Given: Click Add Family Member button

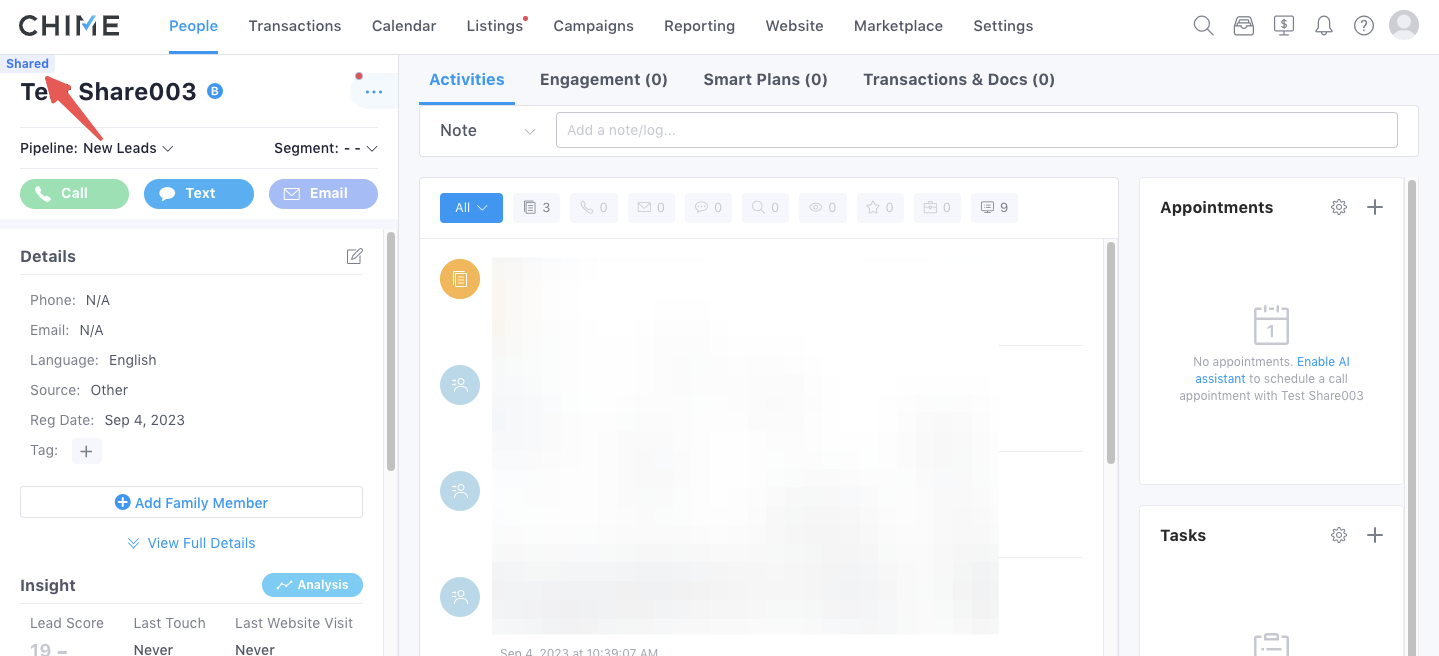Looking at the screenshot, I should [x=191, y=502].
